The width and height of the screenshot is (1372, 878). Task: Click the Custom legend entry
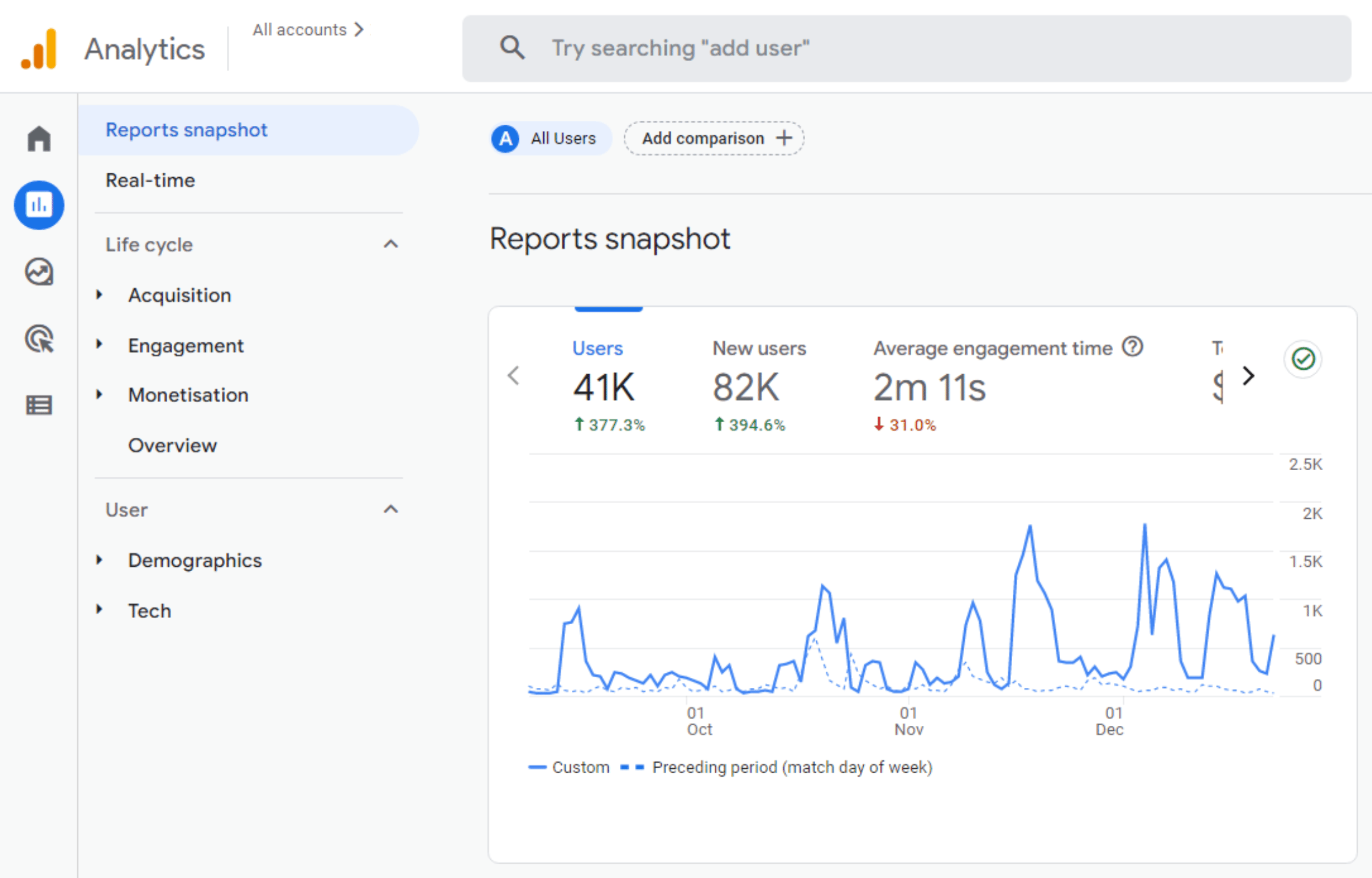tap(569, 767)
